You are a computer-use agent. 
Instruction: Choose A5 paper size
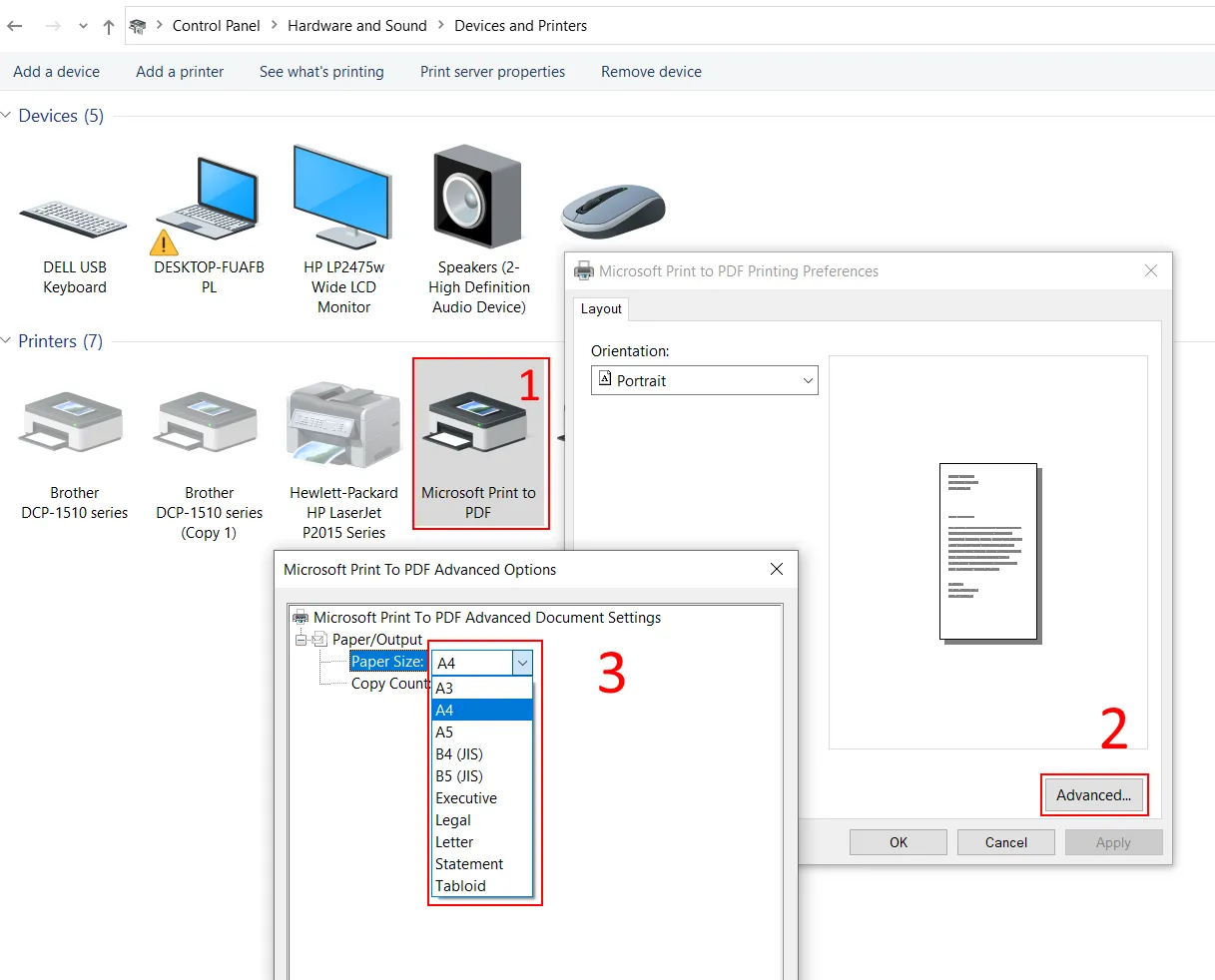pos(482,732)
